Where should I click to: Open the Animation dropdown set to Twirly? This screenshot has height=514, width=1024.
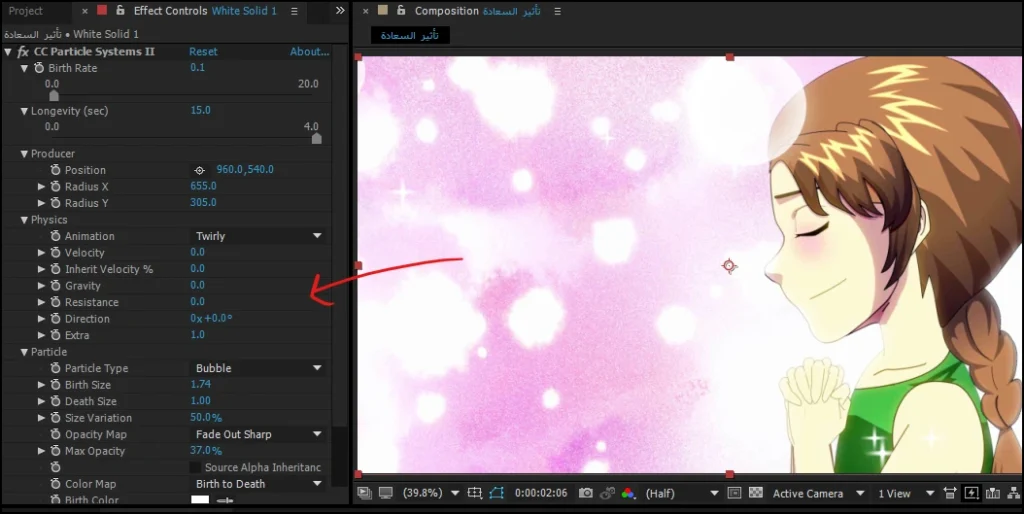pos(258,236)
